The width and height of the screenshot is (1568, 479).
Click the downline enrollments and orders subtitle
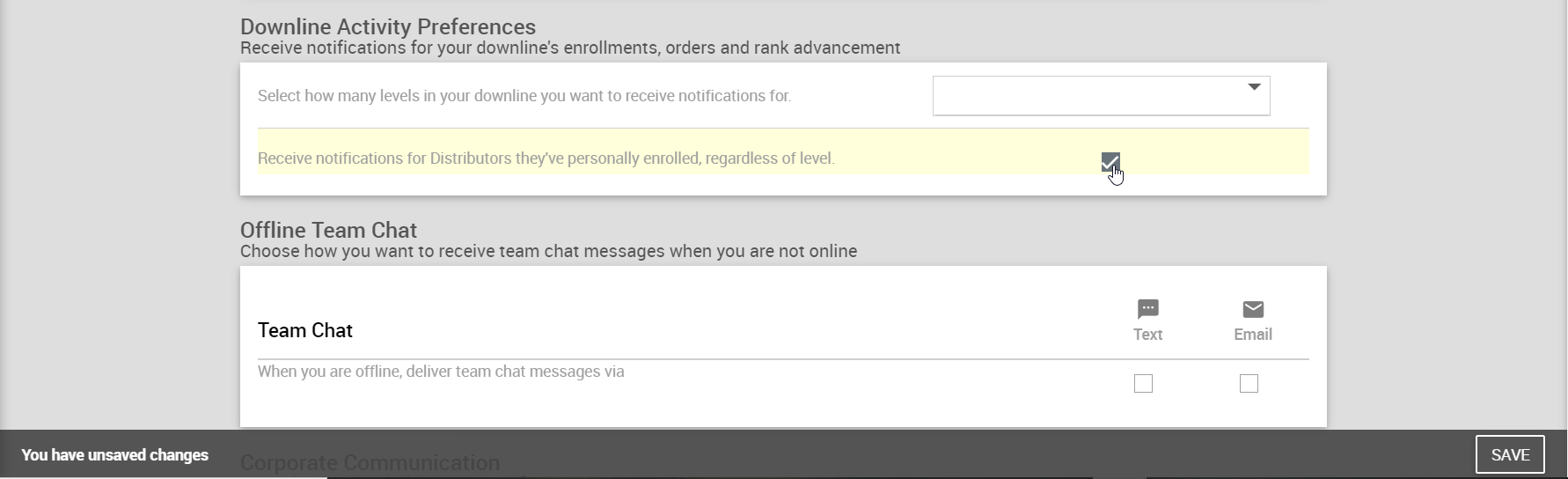tap(569, 48)
